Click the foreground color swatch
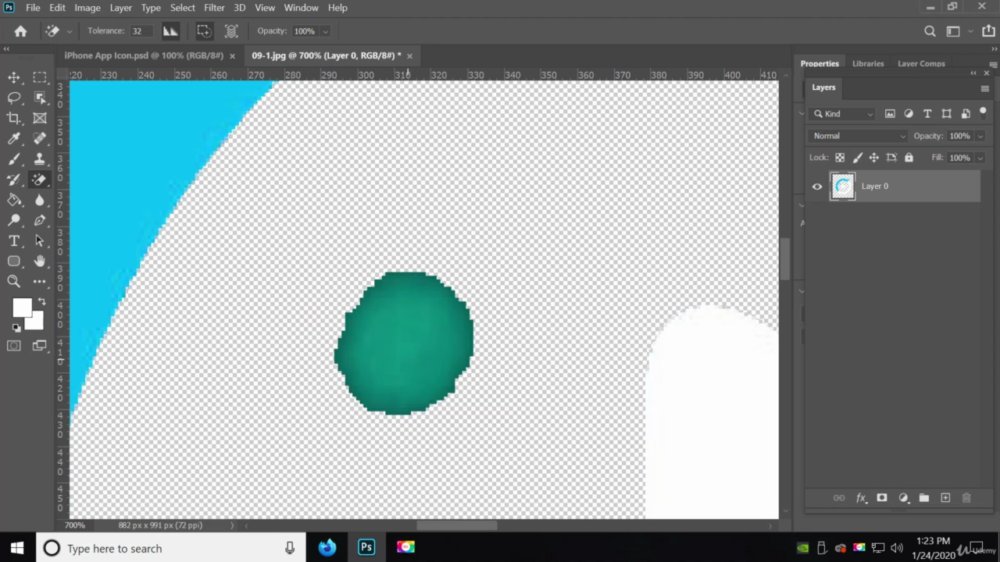This screenshot has width=1000, height=562. pyautogui.click(x=22, y=307)
